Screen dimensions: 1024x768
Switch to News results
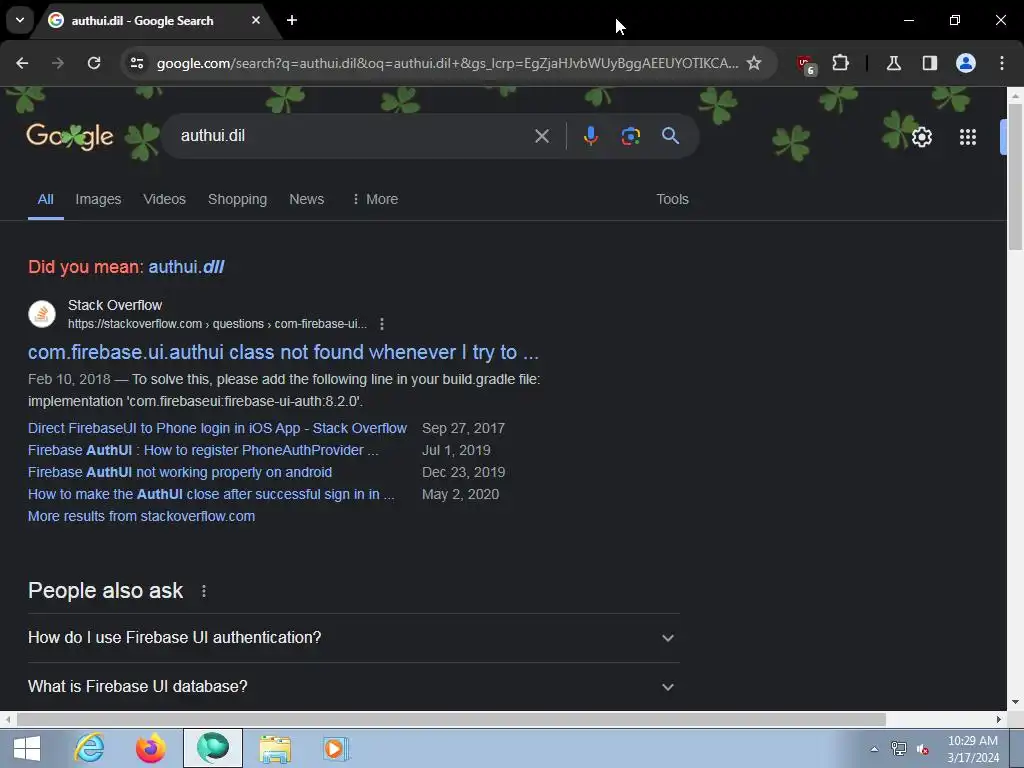(x=306, y=199)
